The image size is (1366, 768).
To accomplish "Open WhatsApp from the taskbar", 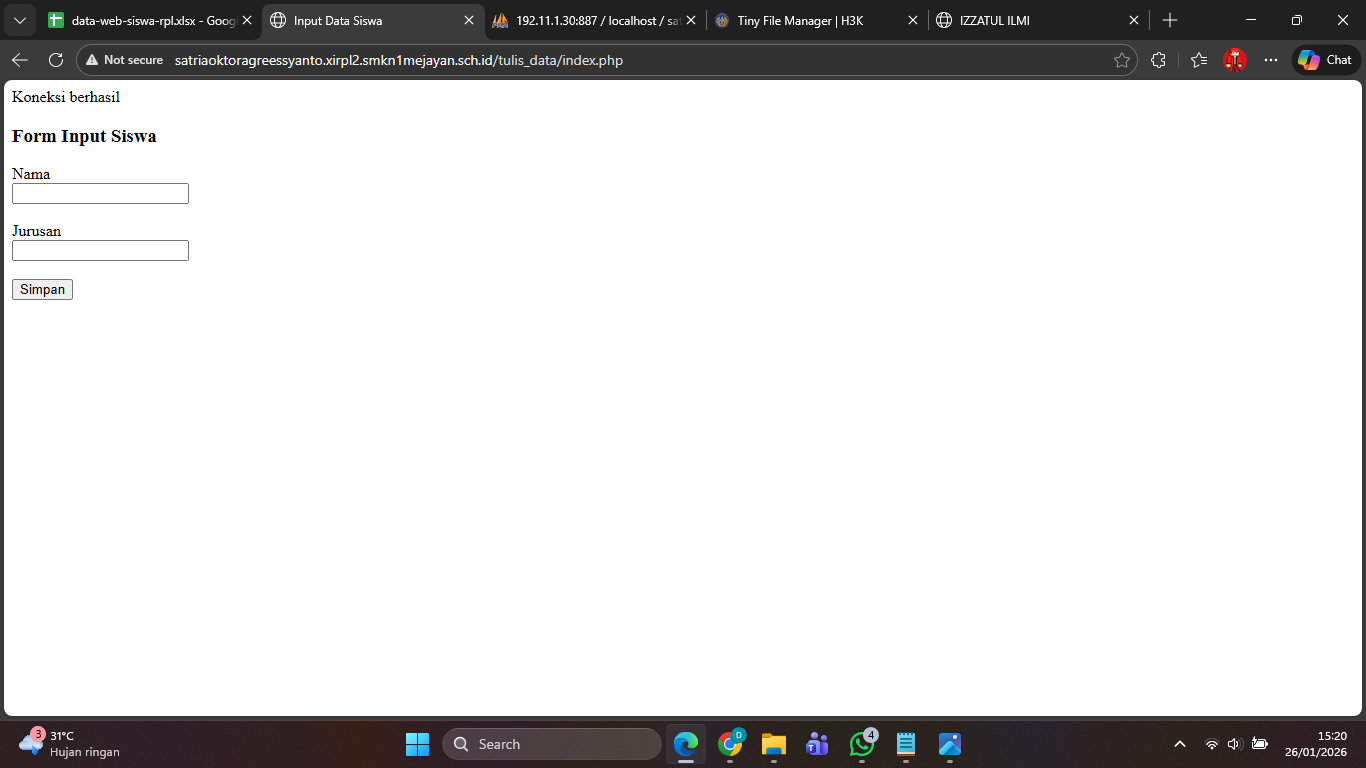I will 862,744.
